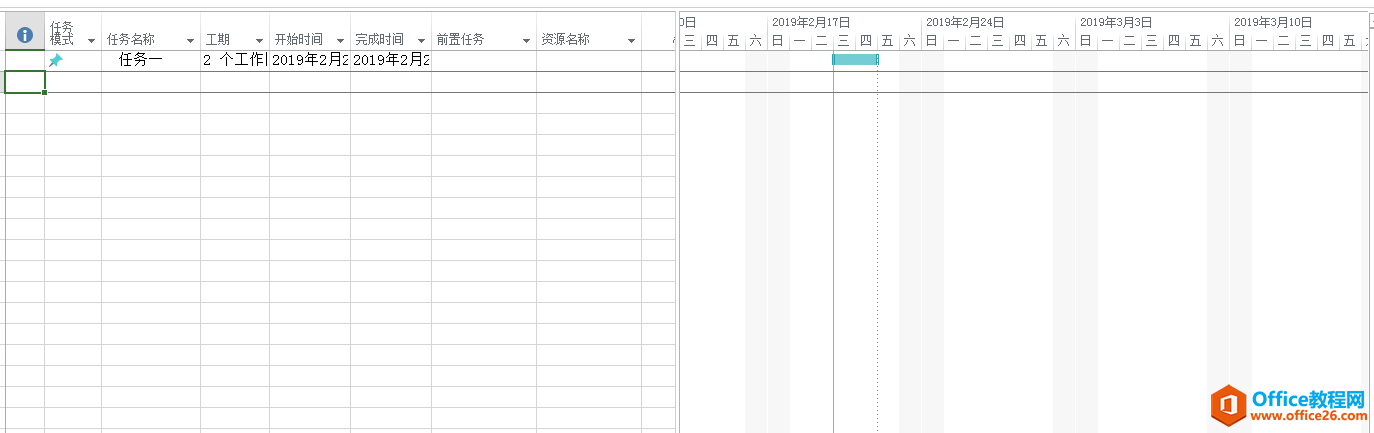Screen dimensions: 1374x433
Task: Click the manually scheduled pin icon for 任务一
Action: [x=56, y=61]
